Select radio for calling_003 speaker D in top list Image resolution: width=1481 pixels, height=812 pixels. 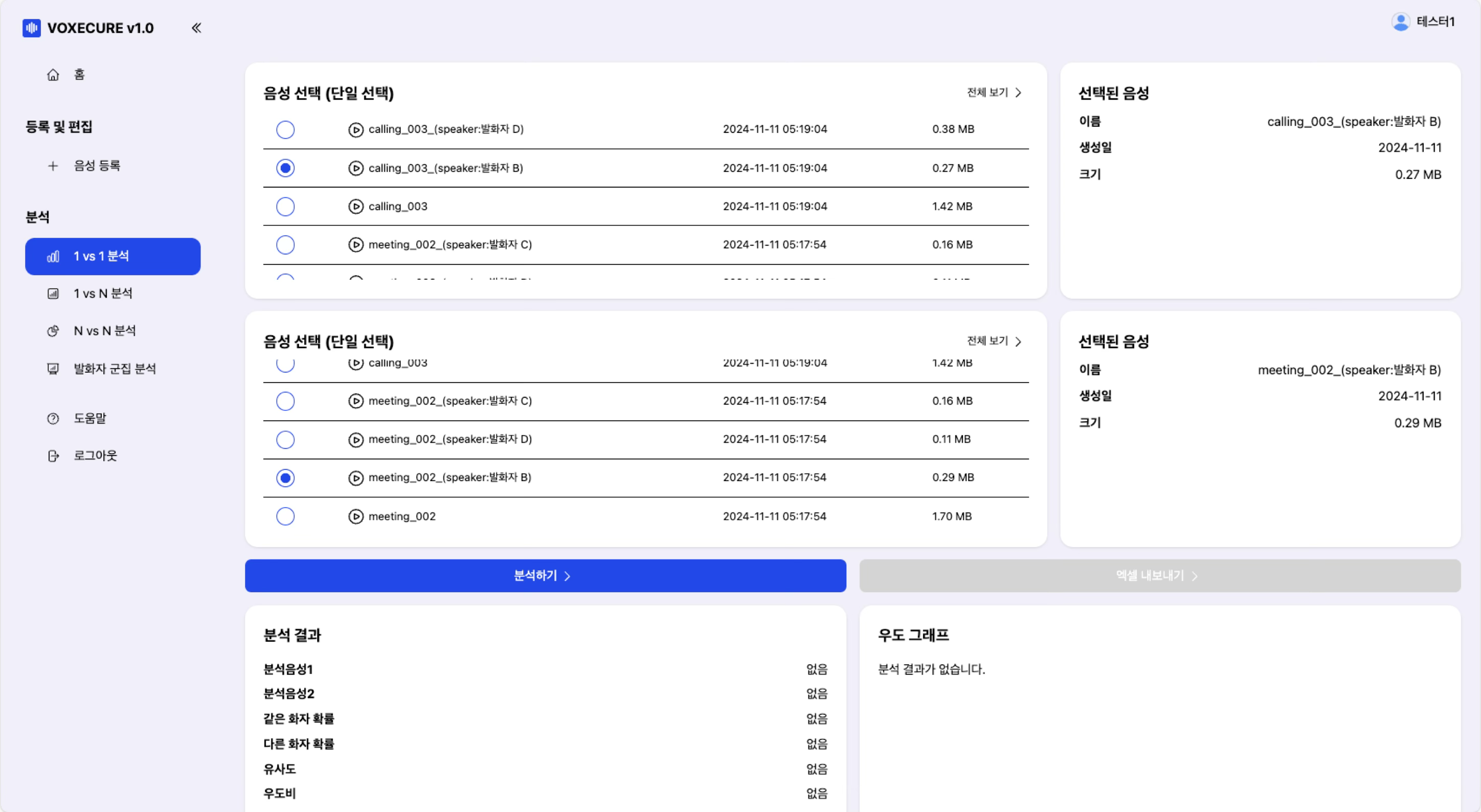coord(285,130)
